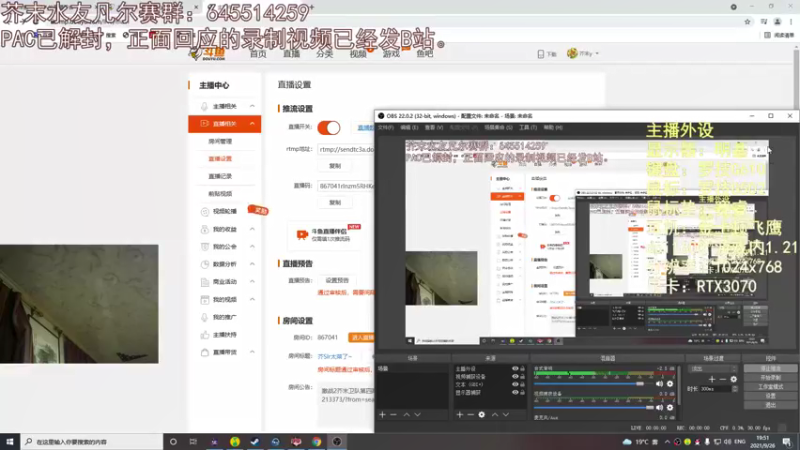Hide the 文本 (GDI+) source with eye icon
800x450 pixels.
tap(515, 384)
